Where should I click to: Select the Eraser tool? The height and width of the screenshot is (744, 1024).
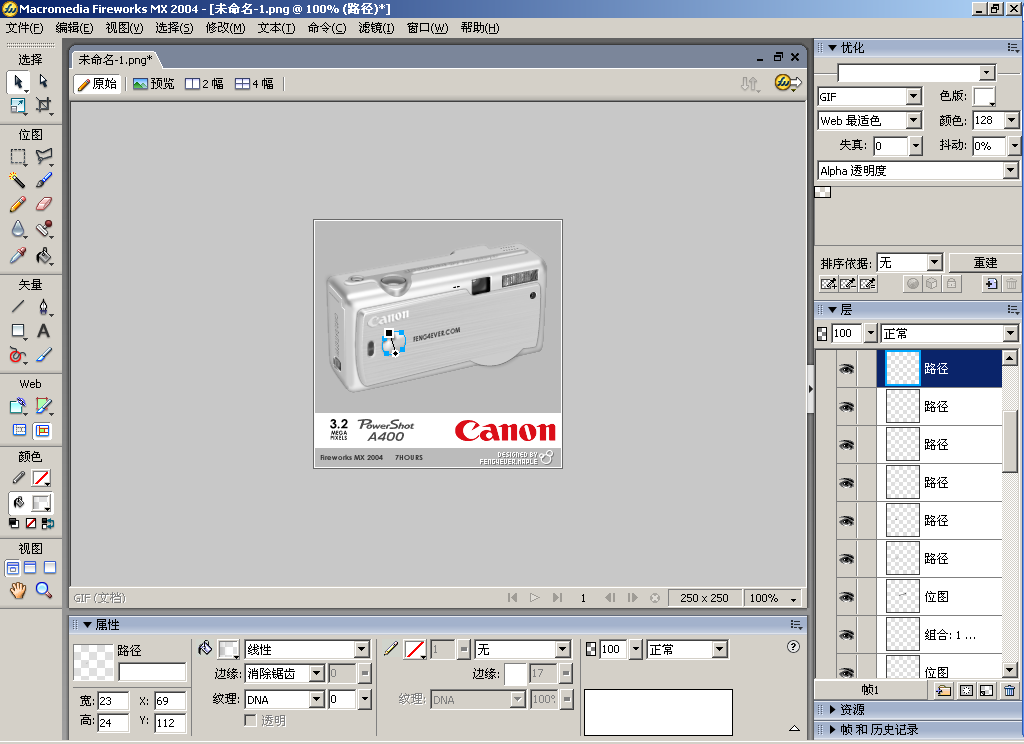pos(43,204)
